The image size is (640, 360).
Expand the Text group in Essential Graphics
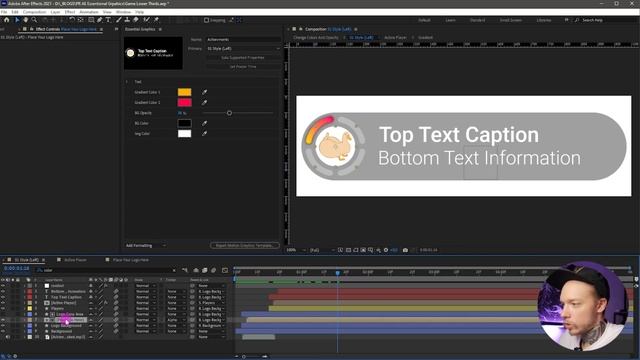click(x=127, y=82)
